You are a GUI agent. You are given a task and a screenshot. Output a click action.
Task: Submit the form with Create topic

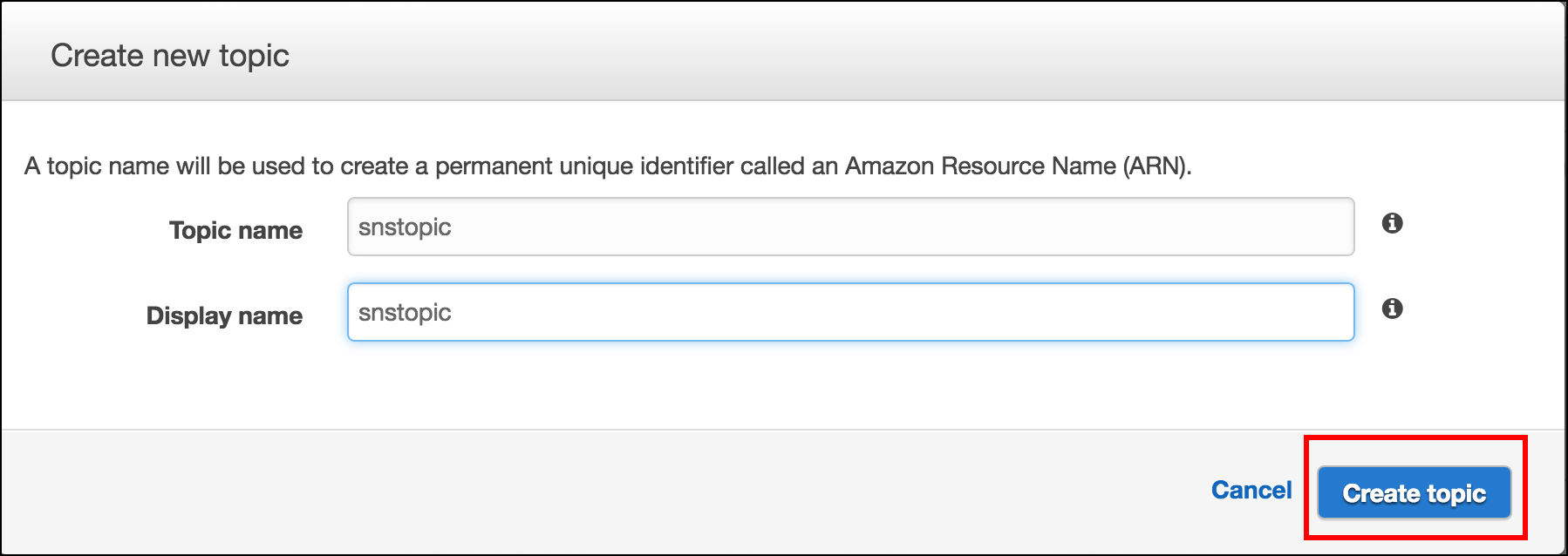point(1414,493)
